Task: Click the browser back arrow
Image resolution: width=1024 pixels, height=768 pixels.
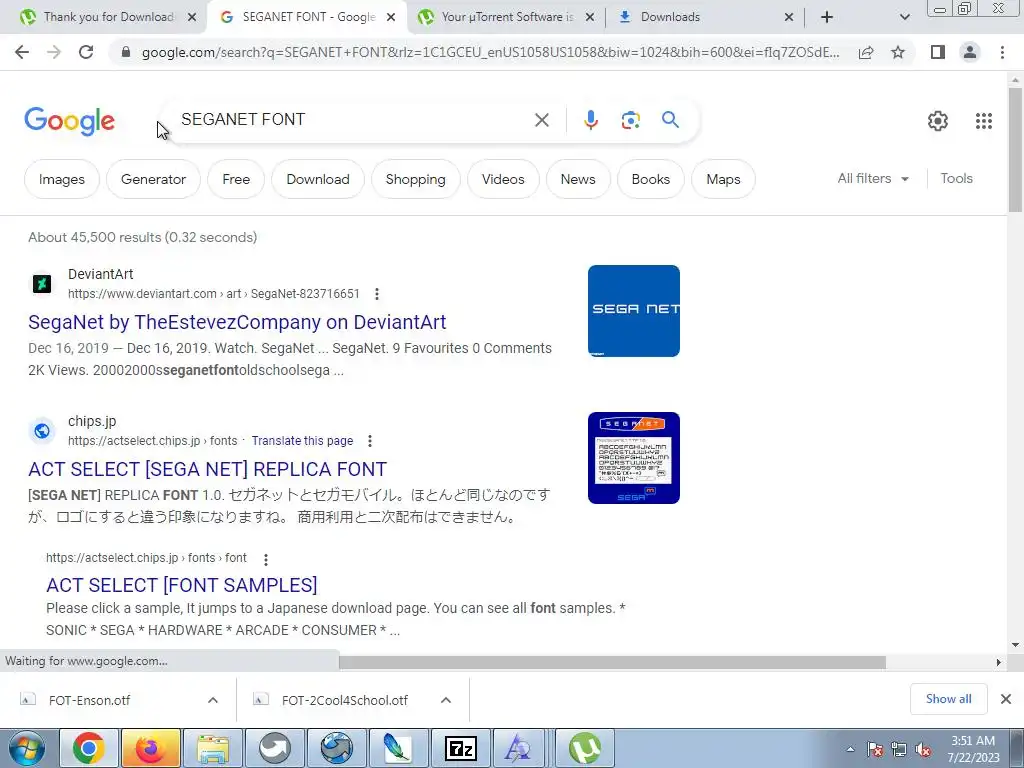Action: coord(22,52)
